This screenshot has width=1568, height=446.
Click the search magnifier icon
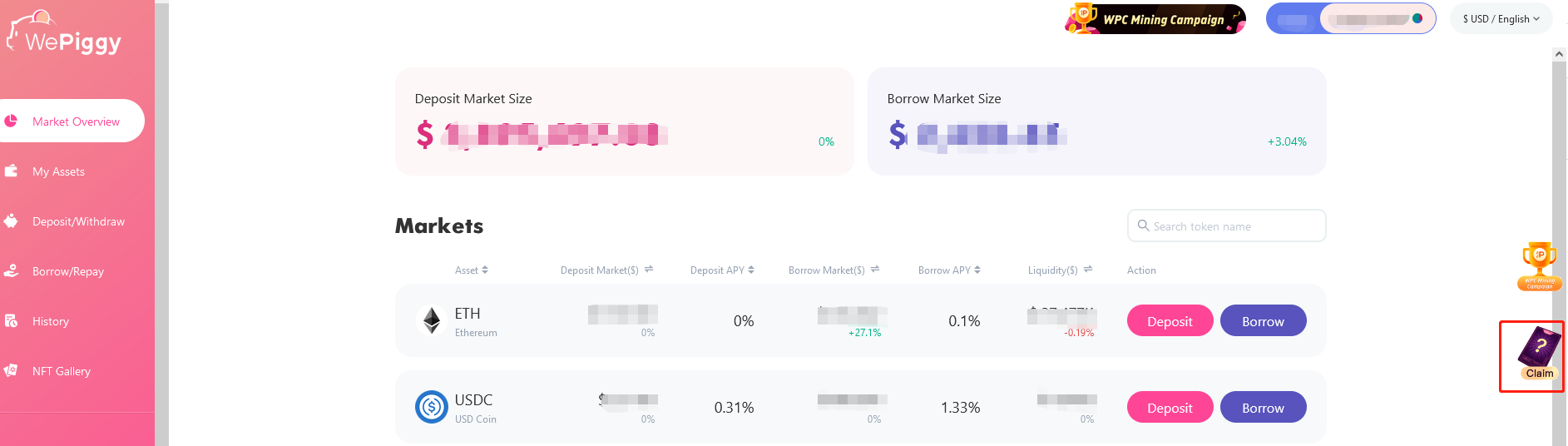(x=1143, y=225)
